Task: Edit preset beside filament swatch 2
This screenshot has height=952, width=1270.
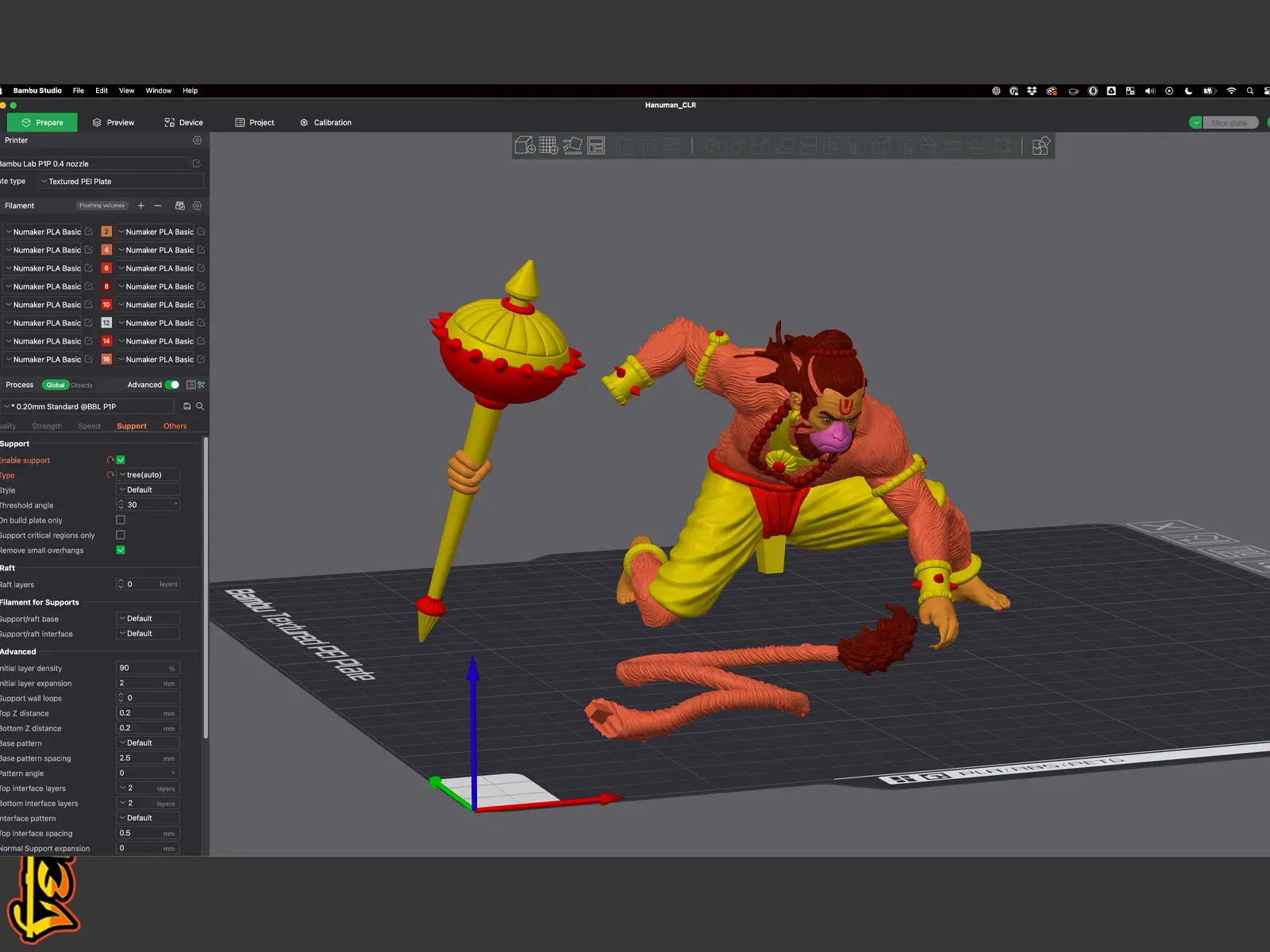Action: [202, 232]
